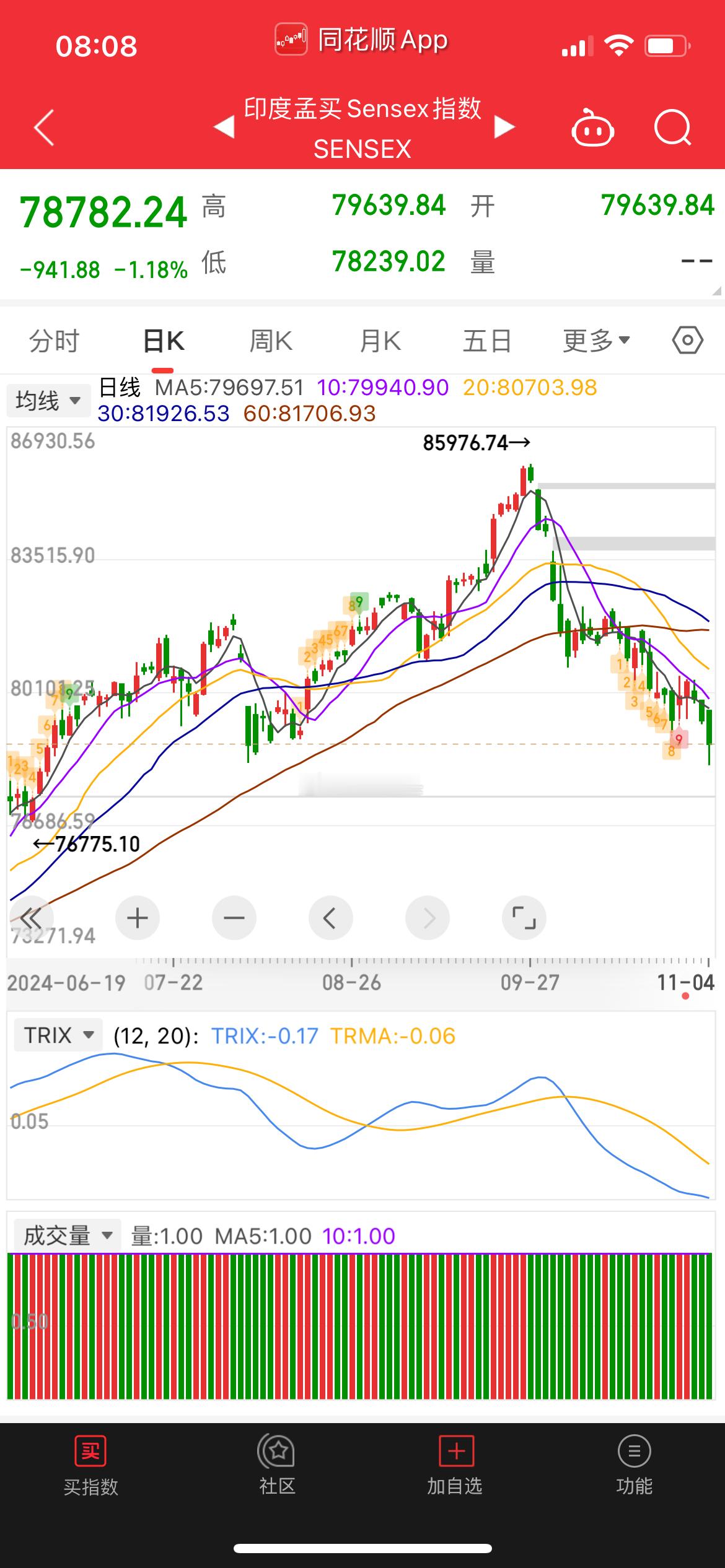
Task: Open the 社区 community icon
Action: pos(276,1451)
